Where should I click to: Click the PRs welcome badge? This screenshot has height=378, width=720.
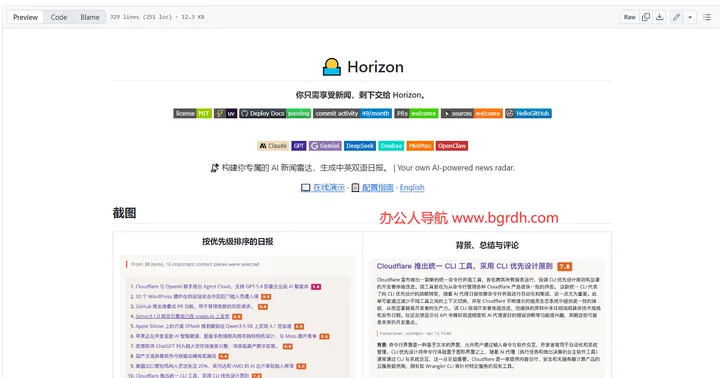click(416, 113)
